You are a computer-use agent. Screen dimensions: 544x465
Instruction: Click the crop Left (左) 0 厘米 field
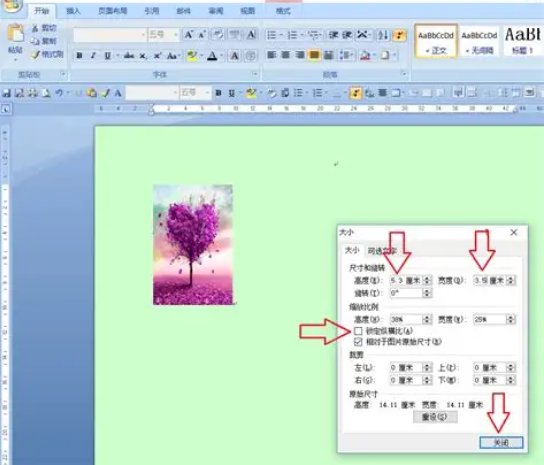click(x=407, y=367)
